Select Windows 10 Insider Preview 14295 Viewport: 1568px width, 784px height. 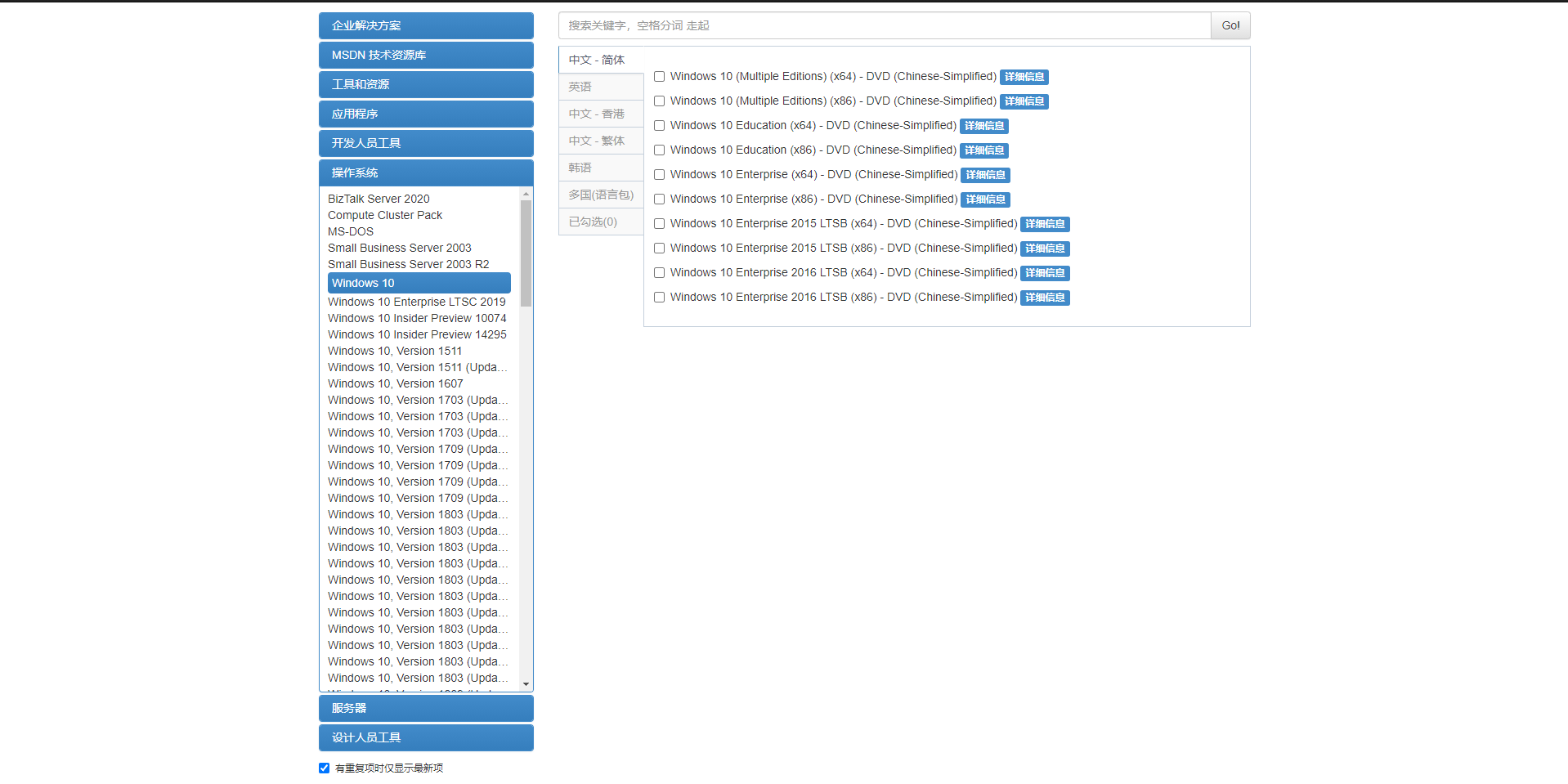tap(417, 334)
